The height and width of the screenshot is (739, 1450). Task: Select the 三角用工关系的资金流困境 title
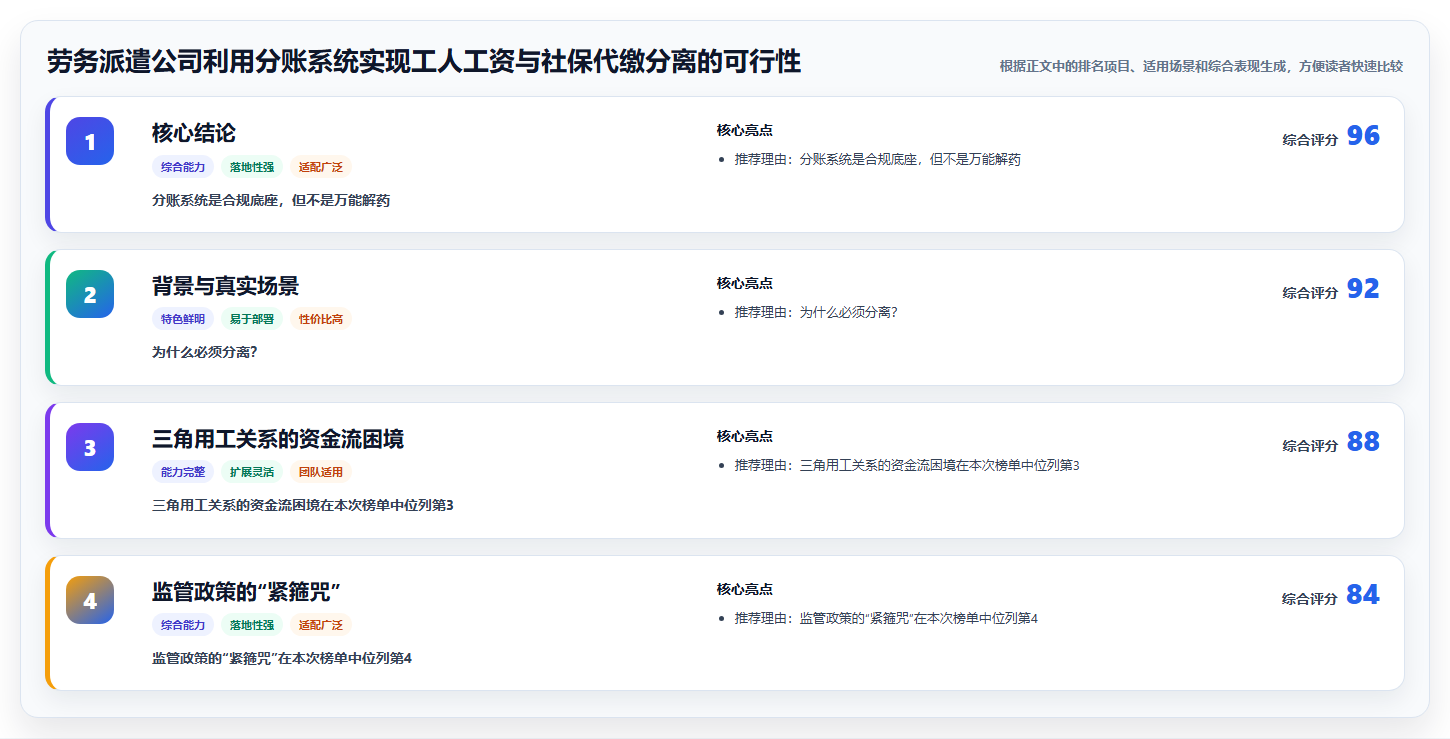click(278, 439)
